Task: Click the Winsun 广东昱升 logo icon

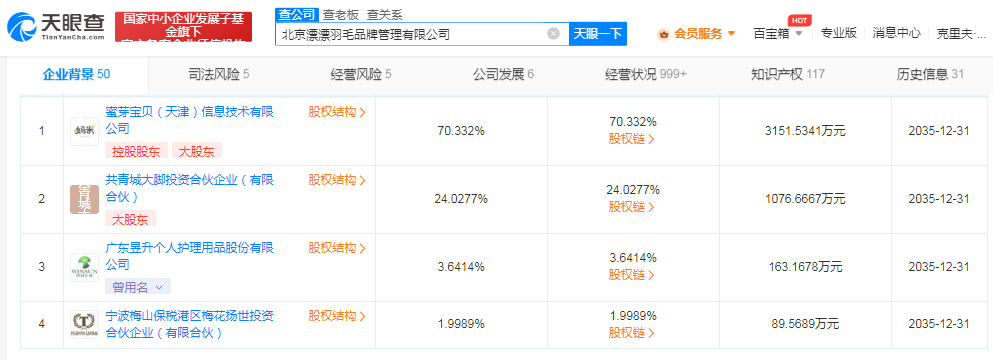Action: tap(84, 267)
